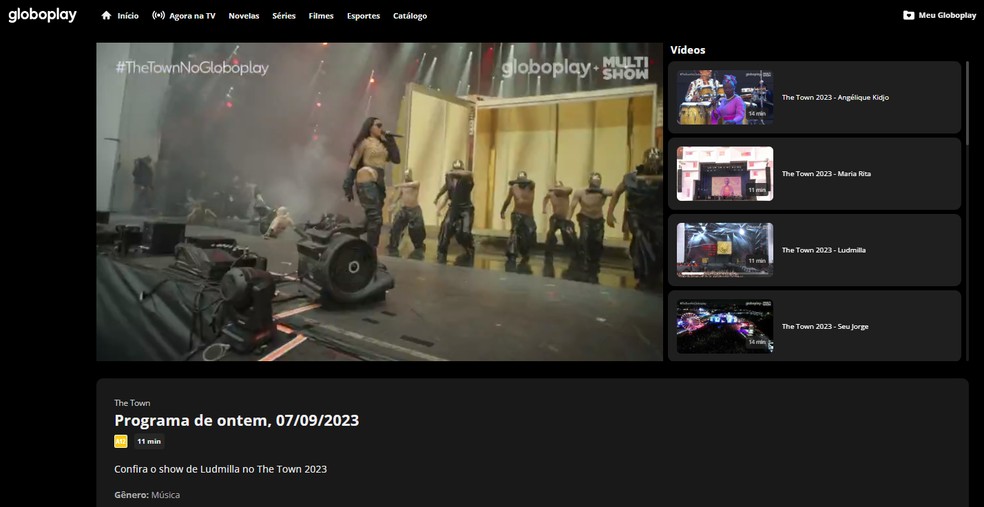Go to Início page
The image size is (984, 507).
click(x=128, y=16)
